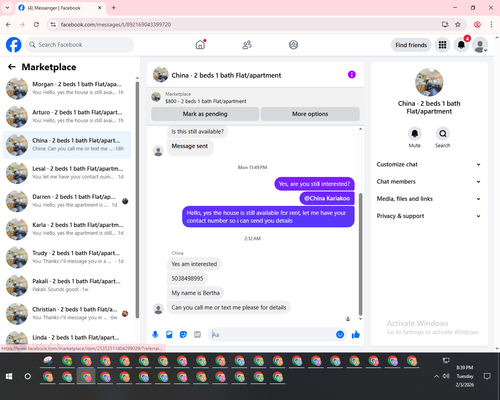Click the conversation list scrollbar
The image size is (500, 400).
[x=137, y=200]
